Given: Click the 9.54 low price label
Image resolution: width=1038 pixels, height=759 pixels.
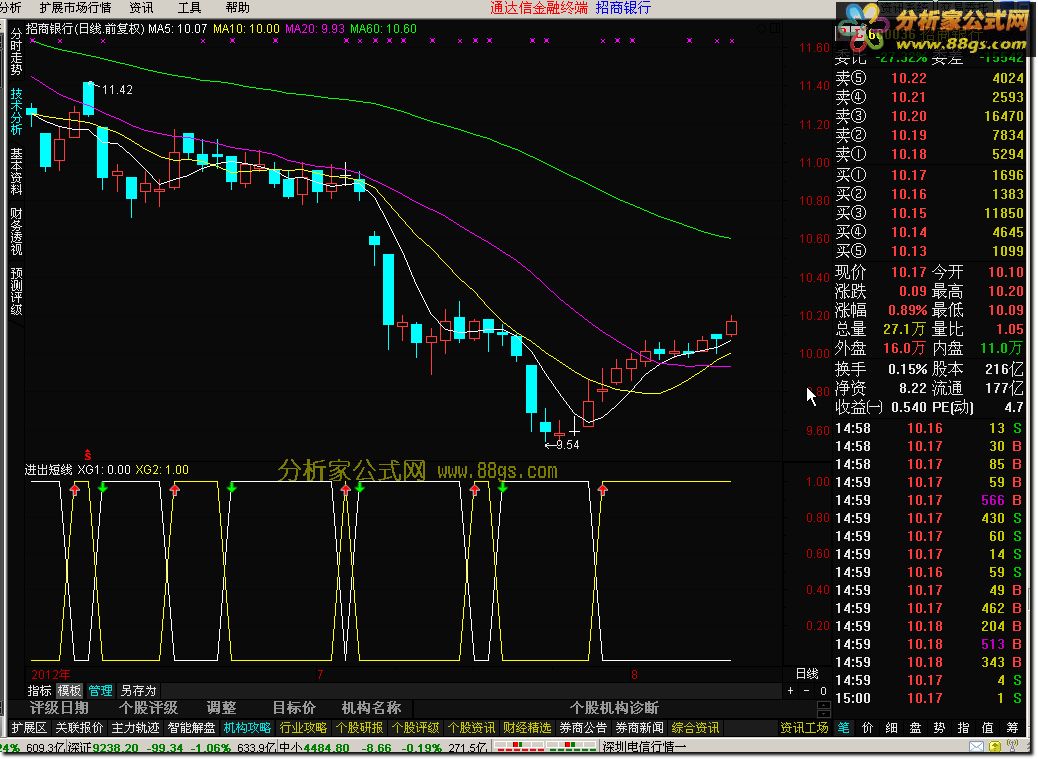Looking at the screenshot, I should [567, 445].
